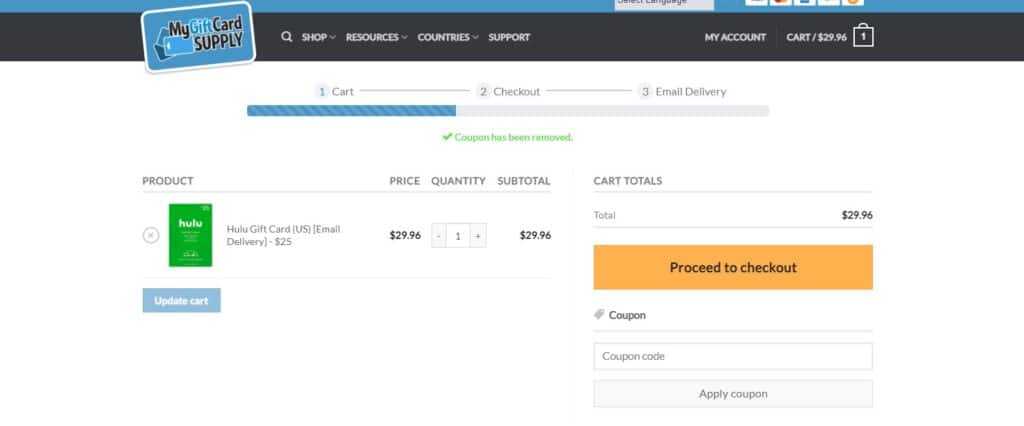
Task: Remove Hulu gift card with X icon
Action: (151, 235)
